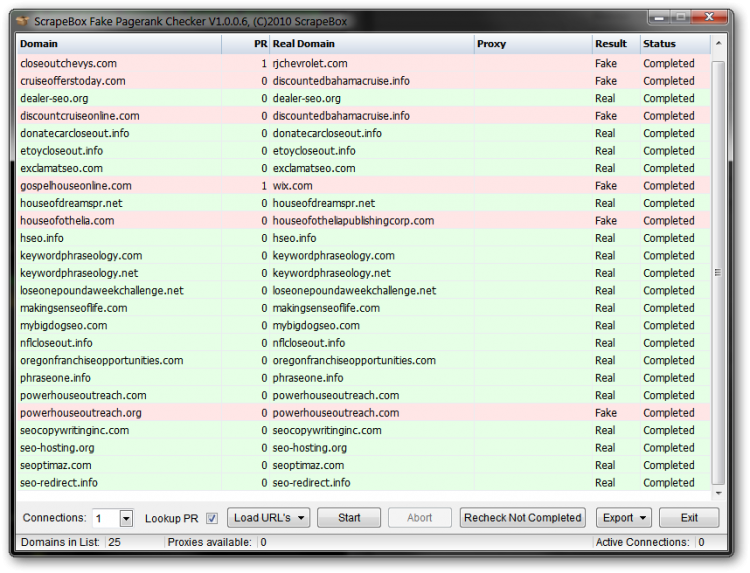Sort by the PR column header
Viewport: 750px width, 573px height.
click(245, 44)
